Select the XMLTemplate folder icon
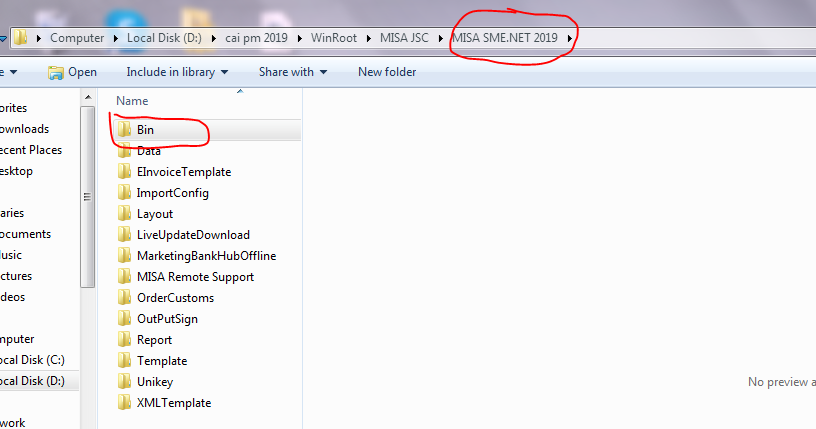Screen dimensions: 816x429 (124, 402)
